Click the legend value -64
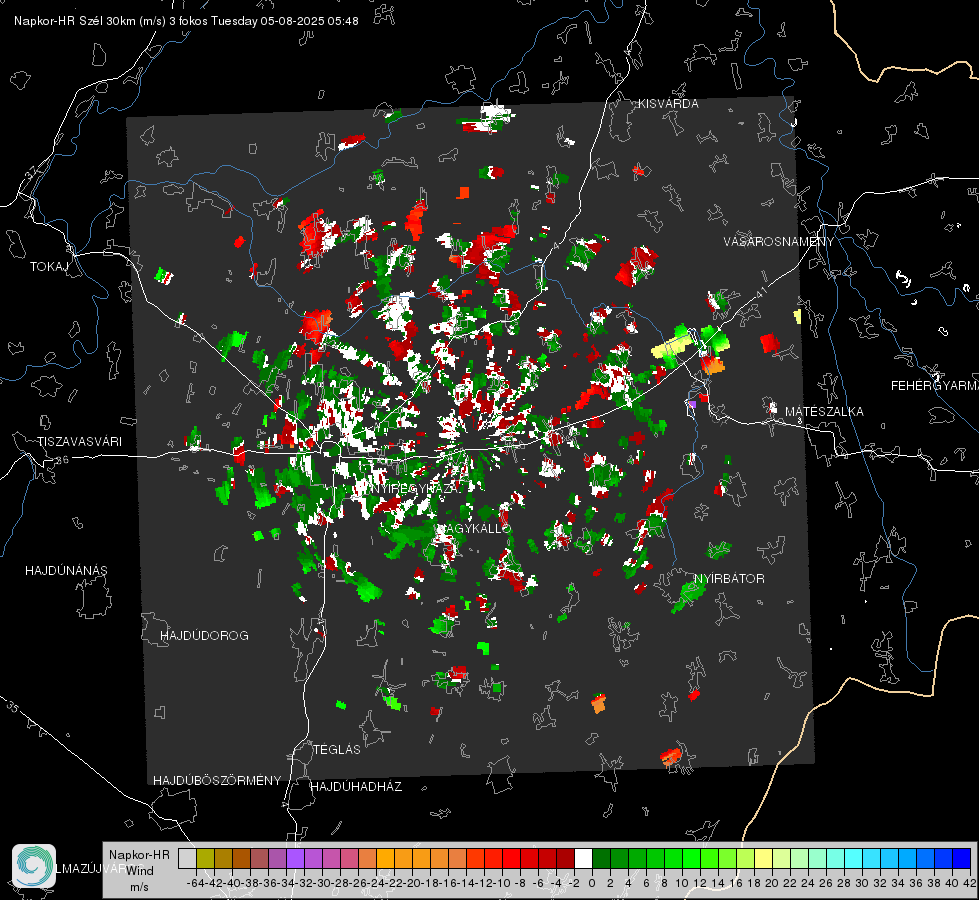Viewport: 979px width, 900px height. pos(196,883)
